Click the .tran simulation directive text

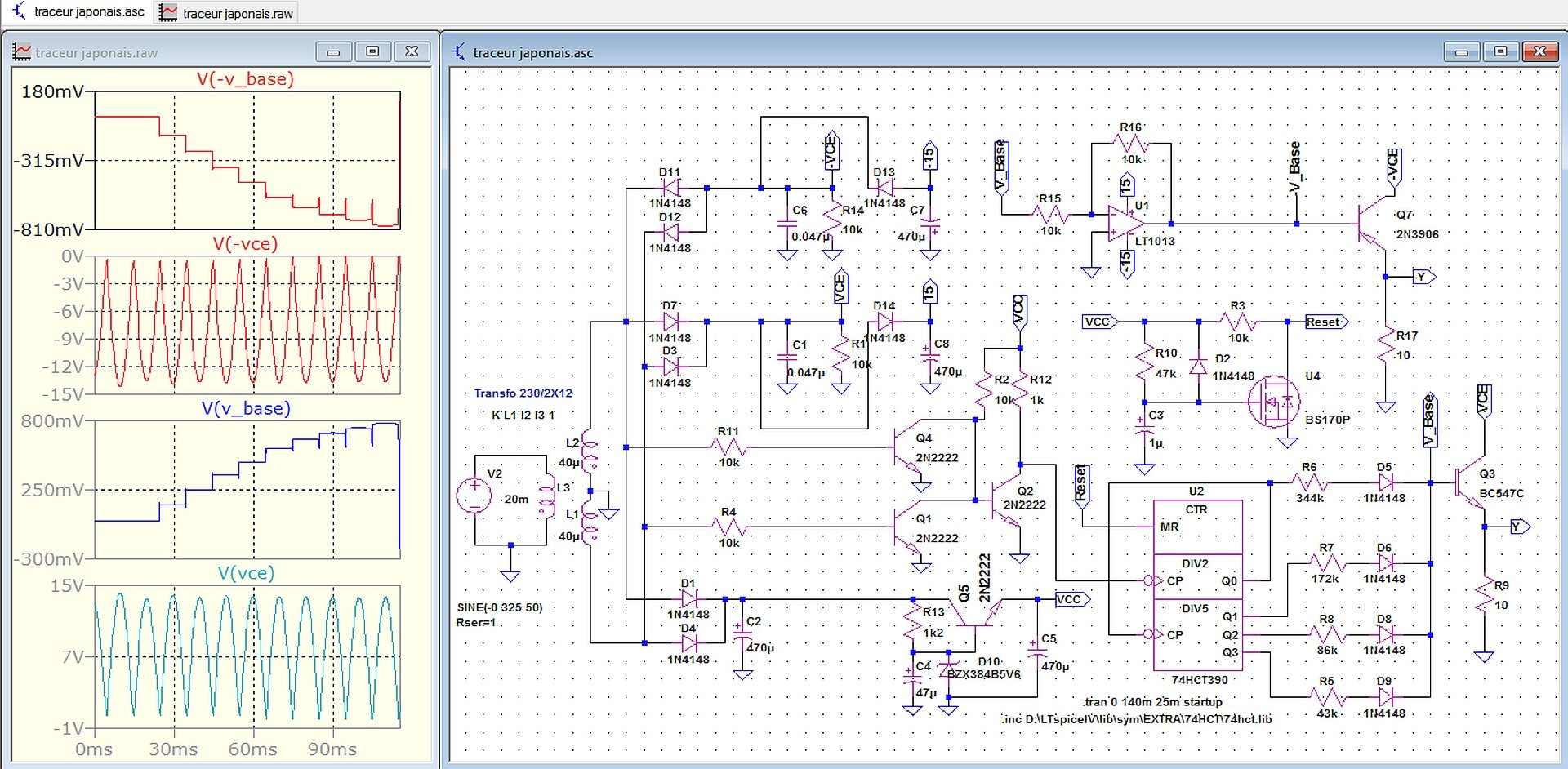1152,701
